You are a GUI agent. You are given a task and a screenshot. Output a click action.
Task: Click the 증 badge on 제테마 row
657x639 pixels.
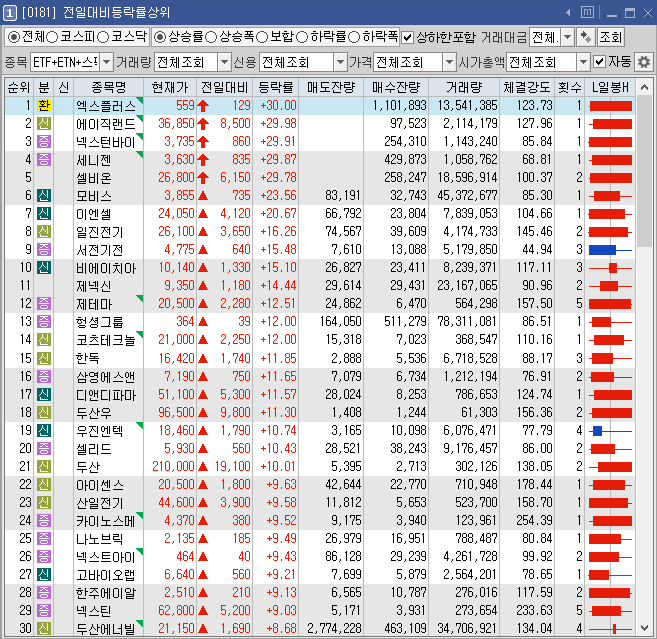pos(44,304)
